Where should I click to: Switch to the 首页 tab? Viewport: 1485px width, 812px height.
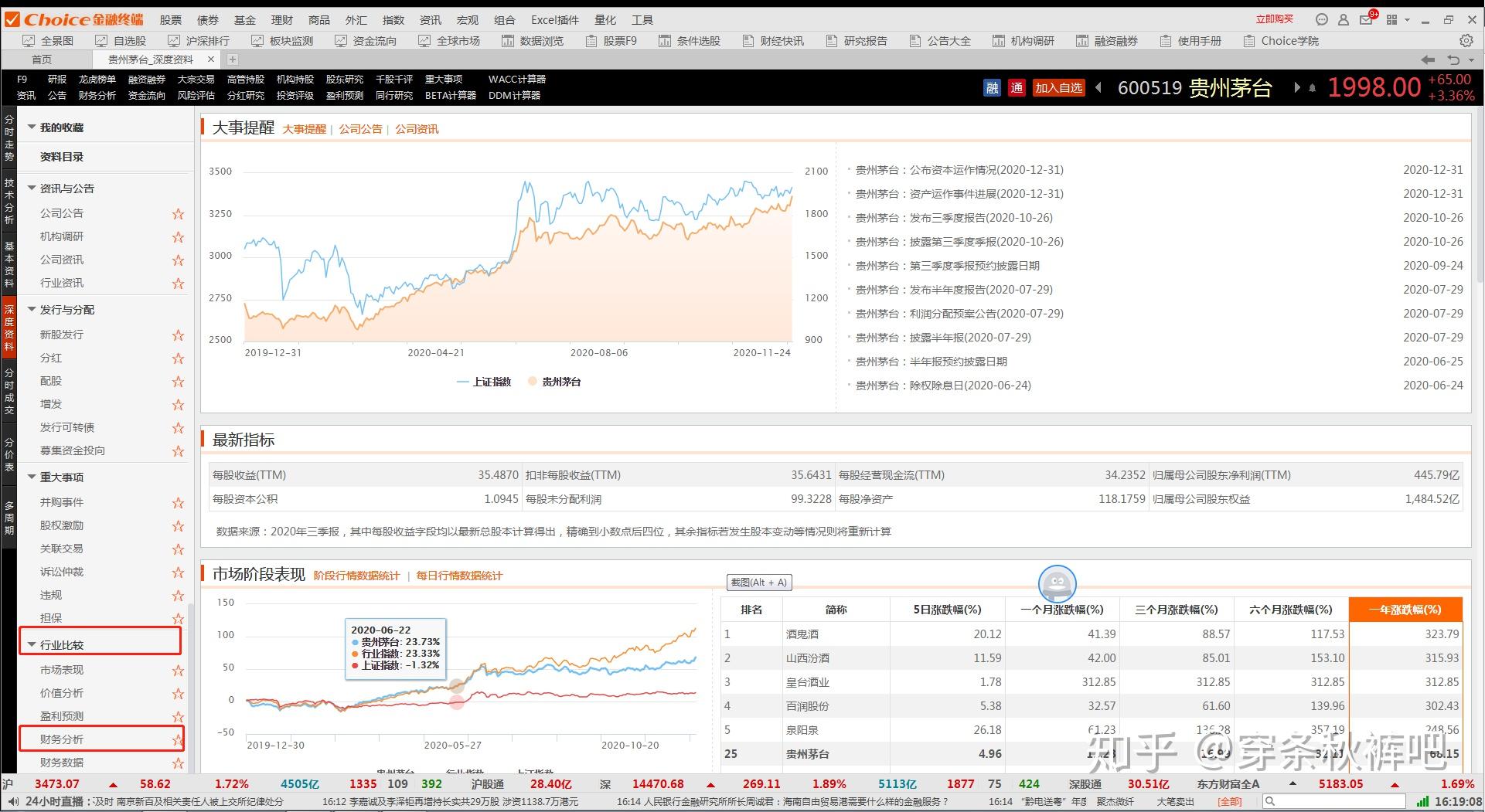pos(42,59)
